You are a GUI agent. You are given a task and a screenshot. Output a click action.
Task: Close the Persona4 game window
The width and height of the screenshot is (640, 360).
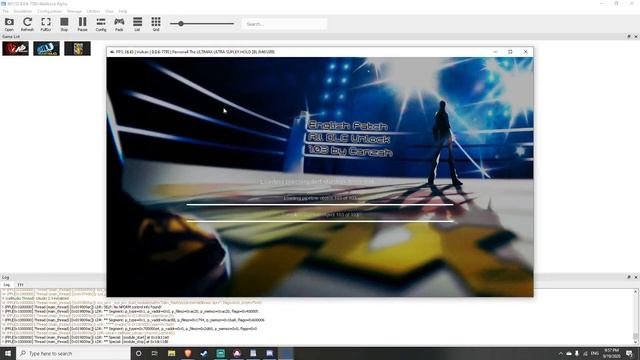coord(525,52)
